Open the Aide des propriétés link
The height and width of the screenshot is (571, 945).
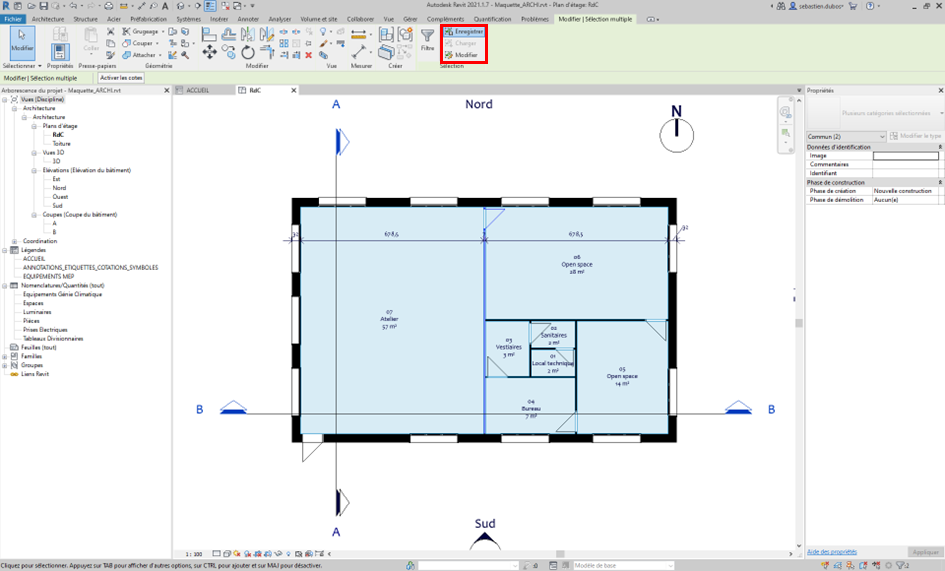tap(831, 551)
